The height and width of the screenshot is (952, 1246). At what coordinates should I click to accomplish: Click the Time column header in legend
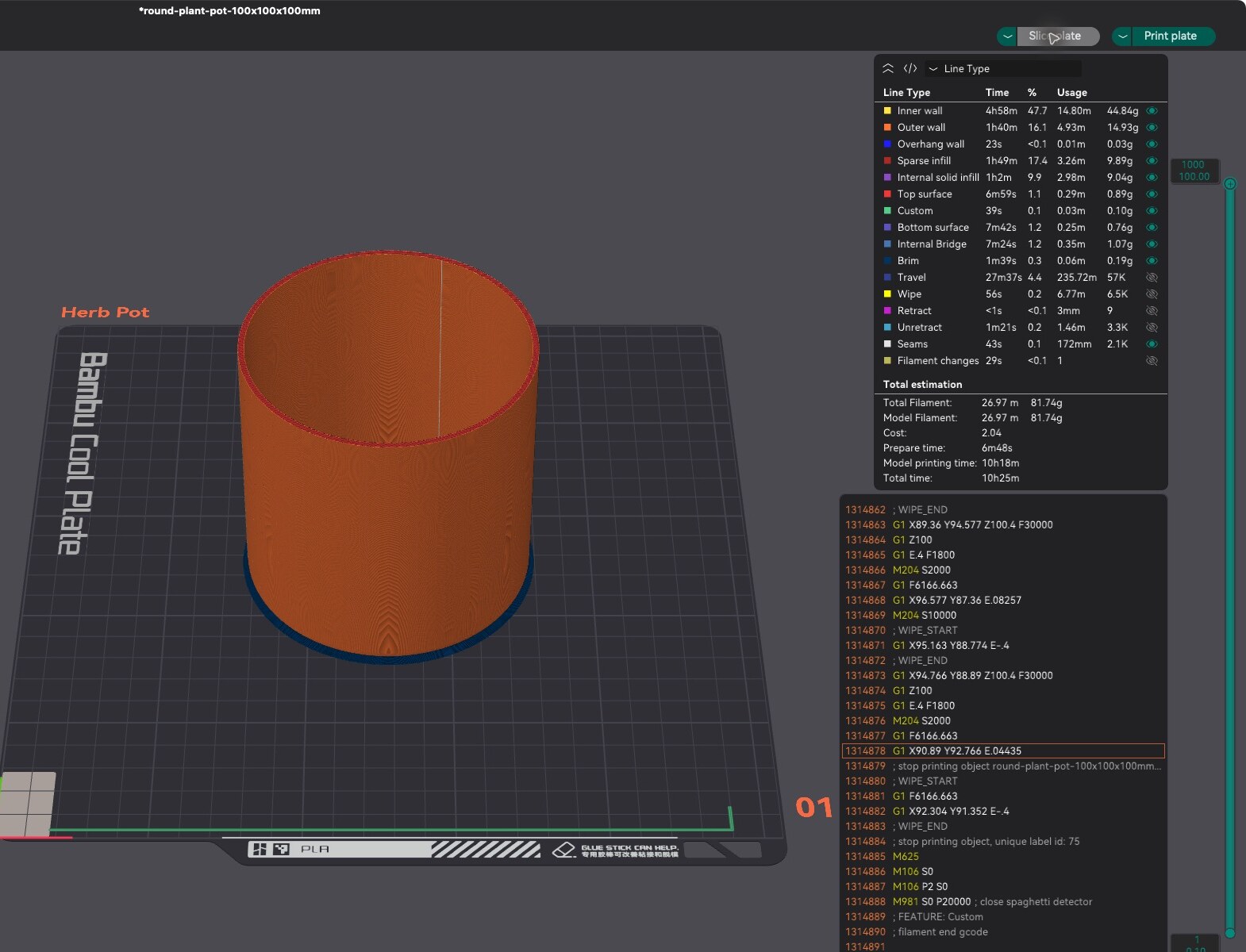[997, 93]
